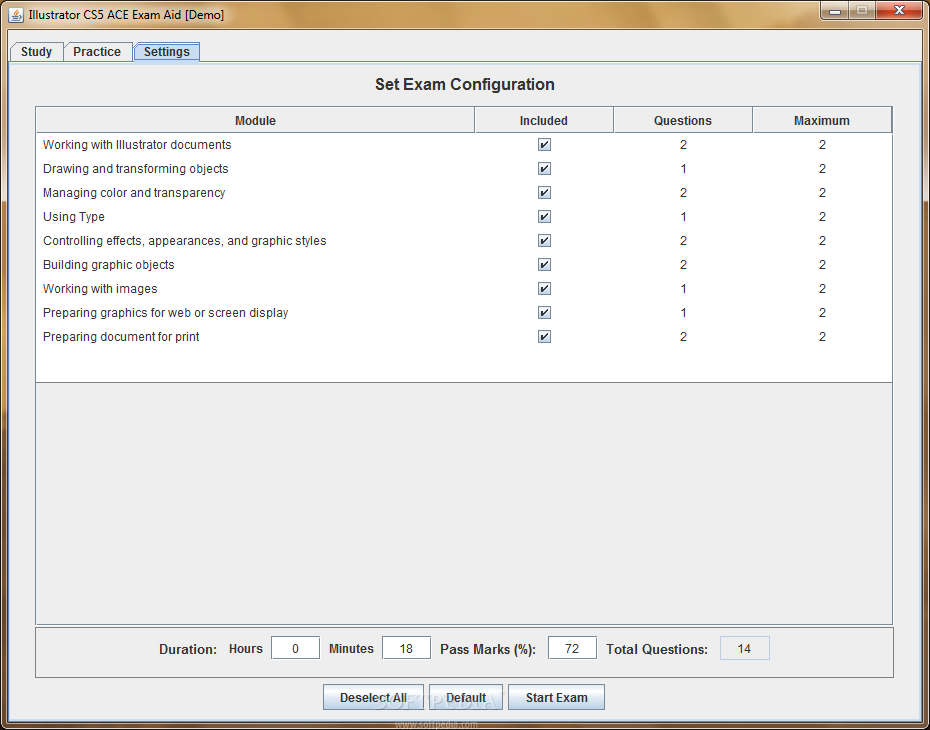Click the Total Questions field

[744, 648]
